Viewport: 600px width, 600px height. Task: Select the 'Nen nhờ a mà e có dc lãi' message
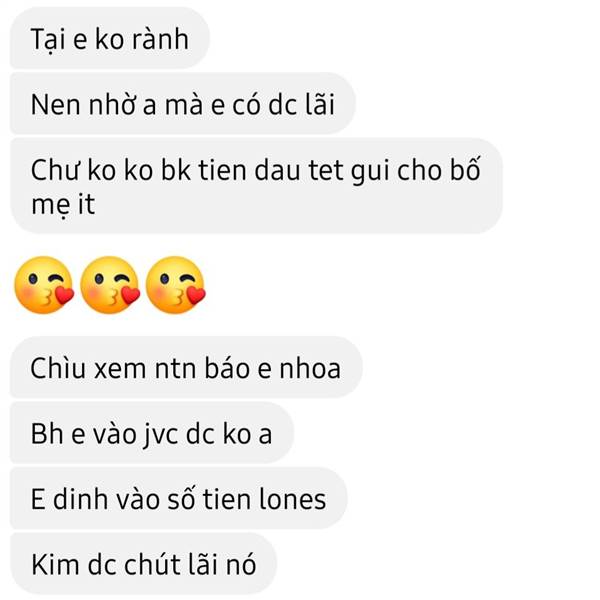tap(183, 104)
